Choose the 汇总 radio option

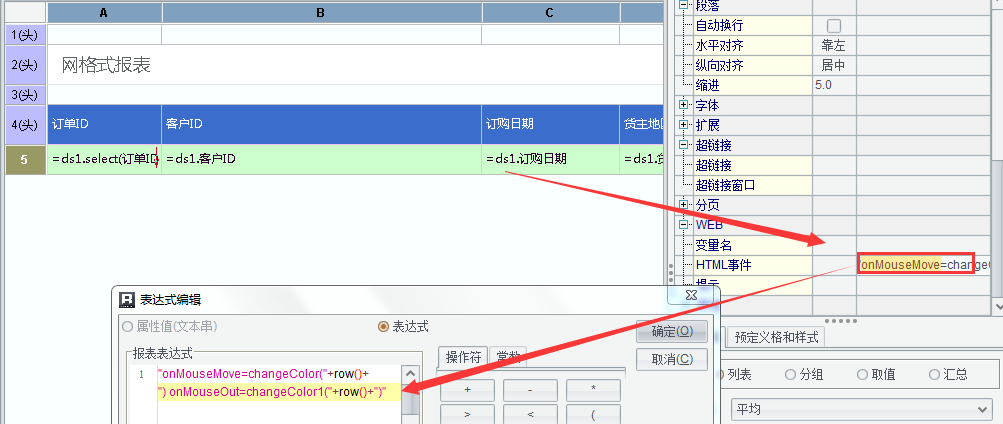point(935,375)
